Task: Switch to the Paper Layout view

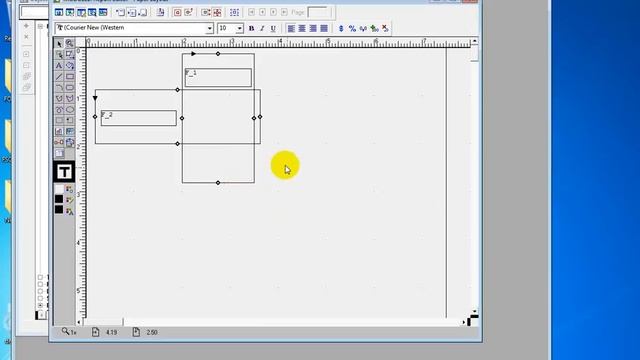Action: [81, 13]
